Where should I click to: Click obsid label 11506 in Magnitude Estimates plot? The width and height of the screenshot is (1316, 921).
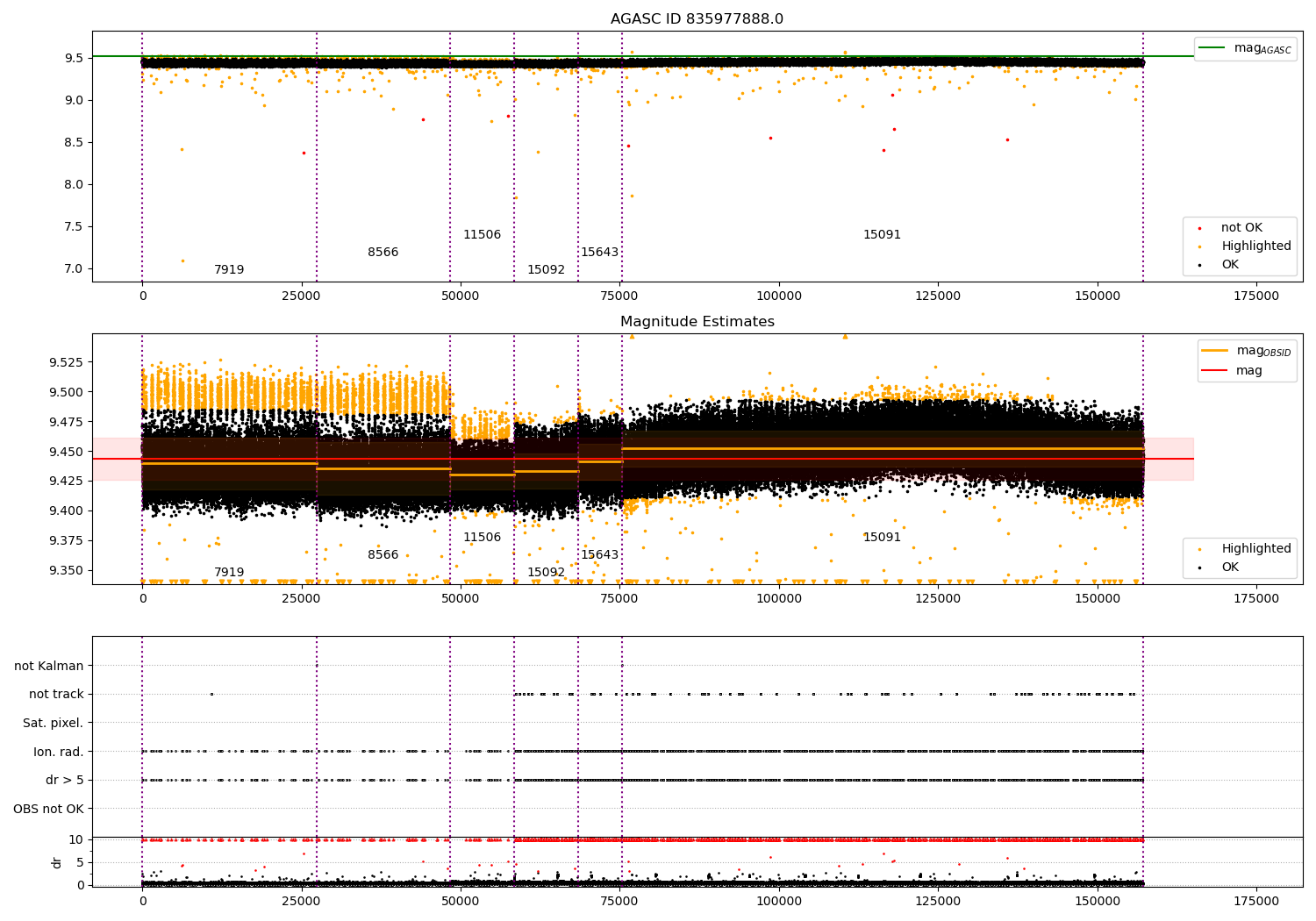tap(482, 538)
